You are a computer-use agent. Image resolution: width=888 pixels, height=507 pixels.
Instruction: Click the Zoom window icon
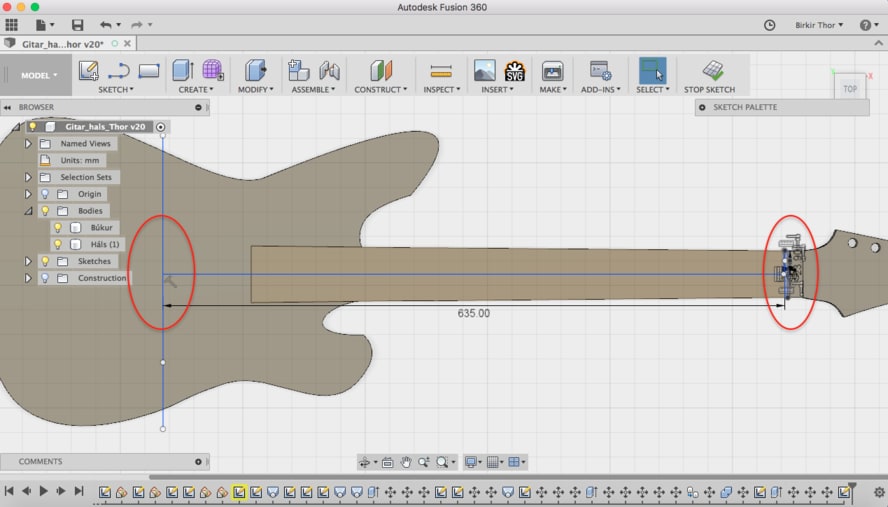coord(442,462)
